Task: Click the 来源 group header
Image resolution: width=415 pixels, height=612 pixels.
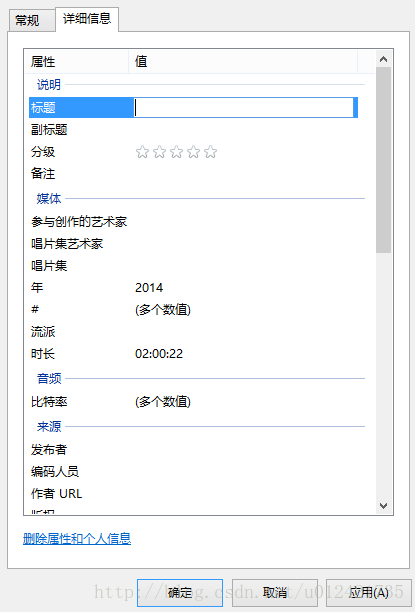Action: tap(49, 427)
